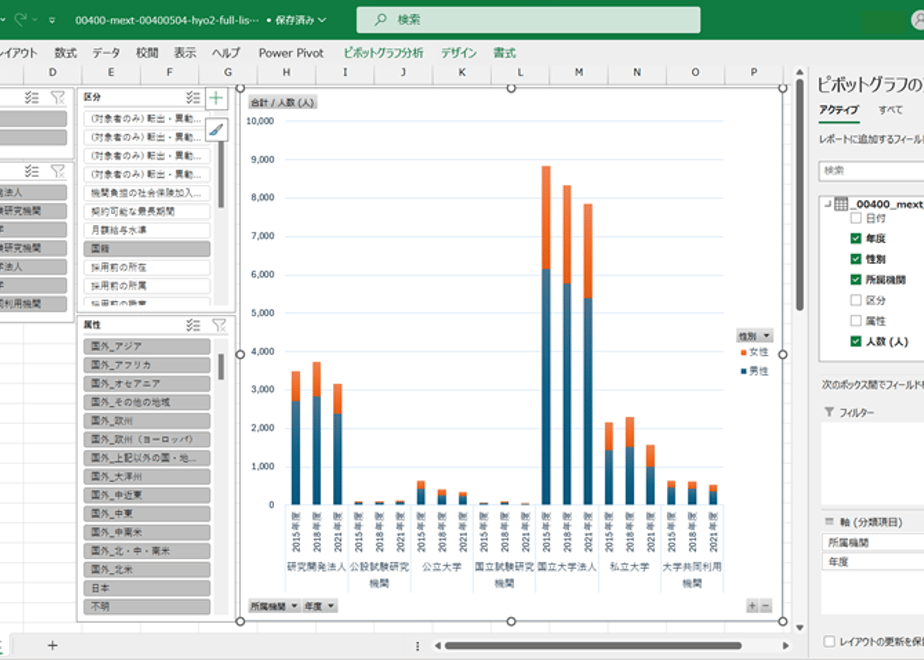Open the chart styles brush button
924x660 pixels.
216,129
